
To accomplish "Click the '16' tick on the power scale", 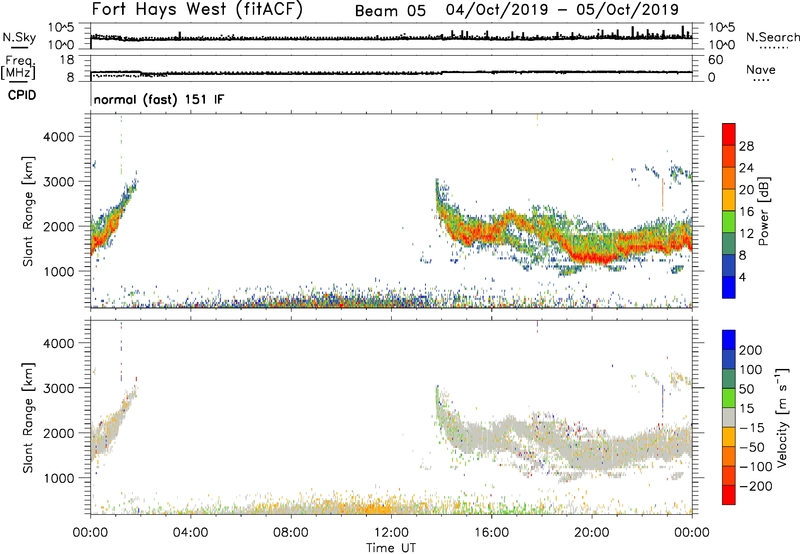I will pyautogui.click(x=746, y=212).
